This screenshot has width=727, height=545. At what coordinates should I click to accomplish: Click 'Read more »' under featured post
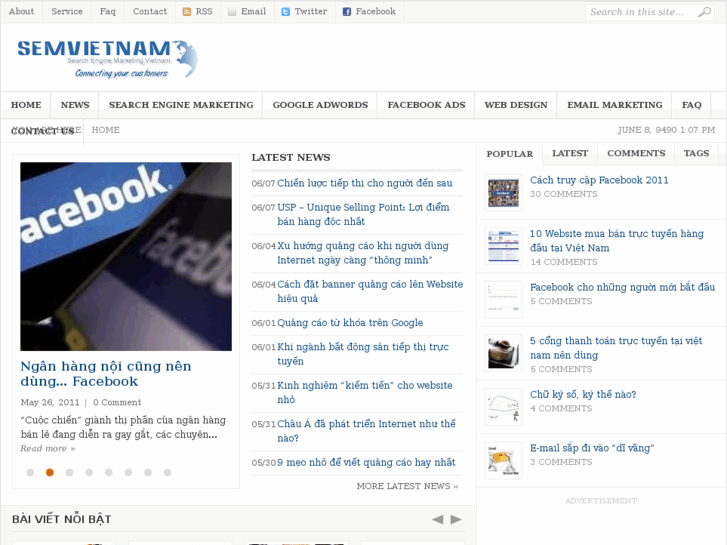tap(48, 449)
